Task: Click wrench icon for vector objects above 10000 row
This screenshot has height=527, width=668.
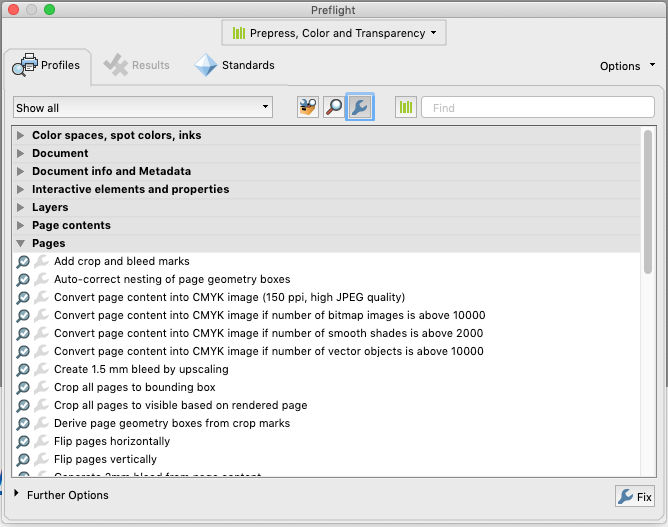Action: click(x=41, y=351)
